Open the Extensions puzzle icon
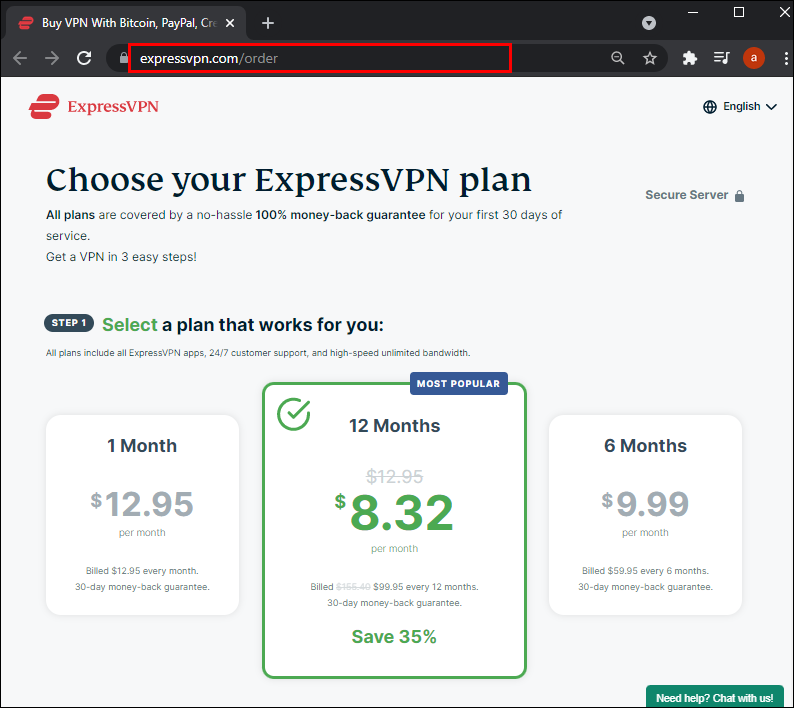Viewport: 794px width, 708px height. pyautogui.click(x=690, y=58)
